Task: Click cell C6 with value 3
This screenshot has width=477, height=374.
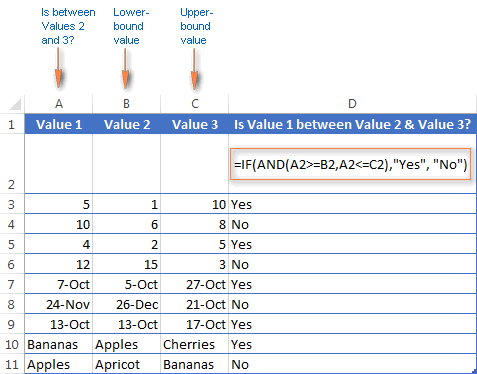Action: [x=195, y=264]
